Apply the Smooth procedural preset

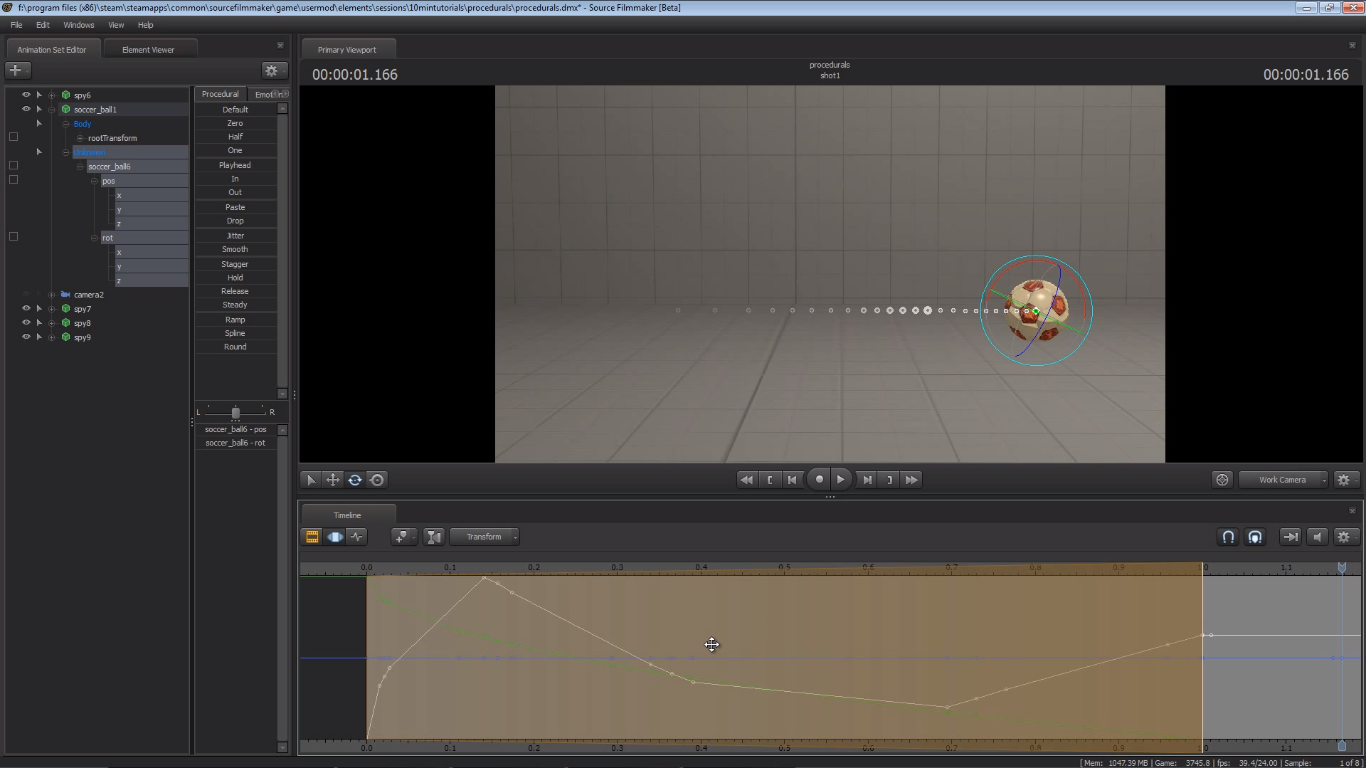click(235, 250)
